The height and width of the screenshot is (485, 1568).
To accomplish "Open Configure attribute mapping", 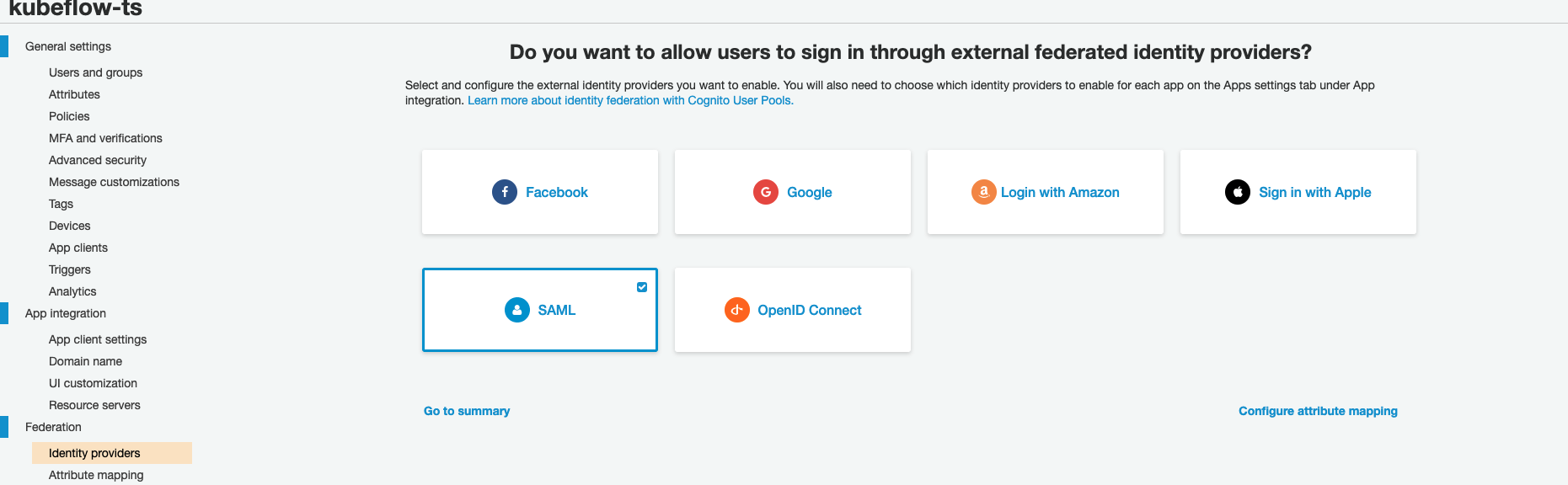I will (x=1318, y=411).
